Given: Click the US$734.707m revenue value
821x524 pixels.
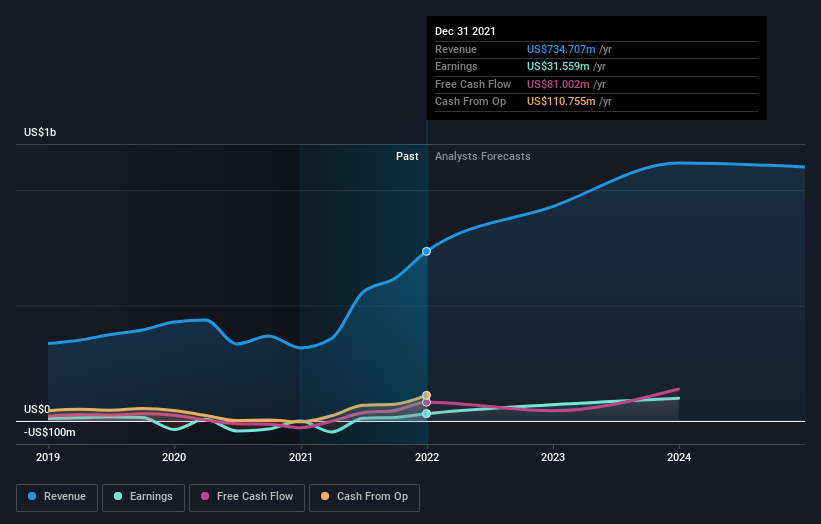Looking at the screenshot, I should [x=561, y=49].
